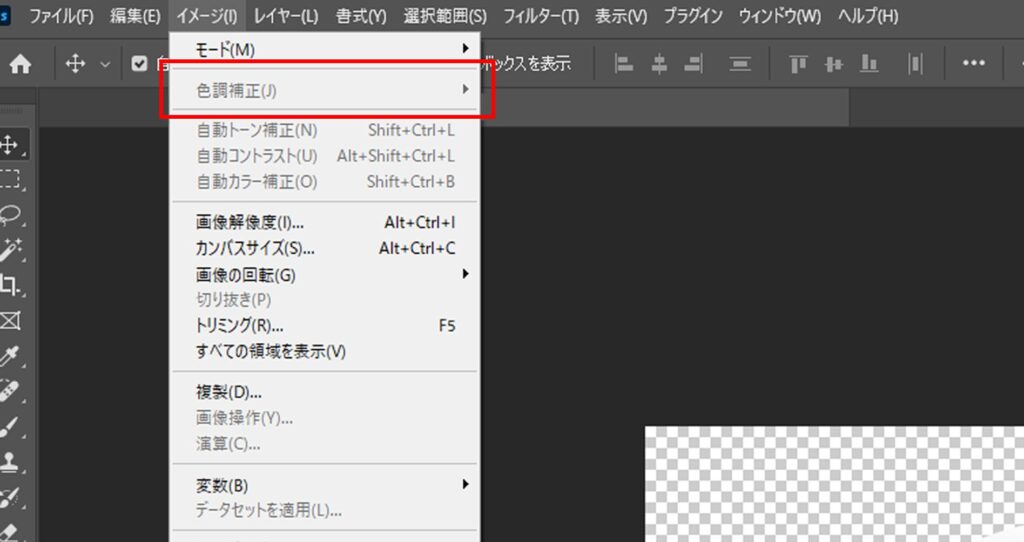
Task: Choose 自動トーン補正(N) menu entry
Action: point(325,130)
